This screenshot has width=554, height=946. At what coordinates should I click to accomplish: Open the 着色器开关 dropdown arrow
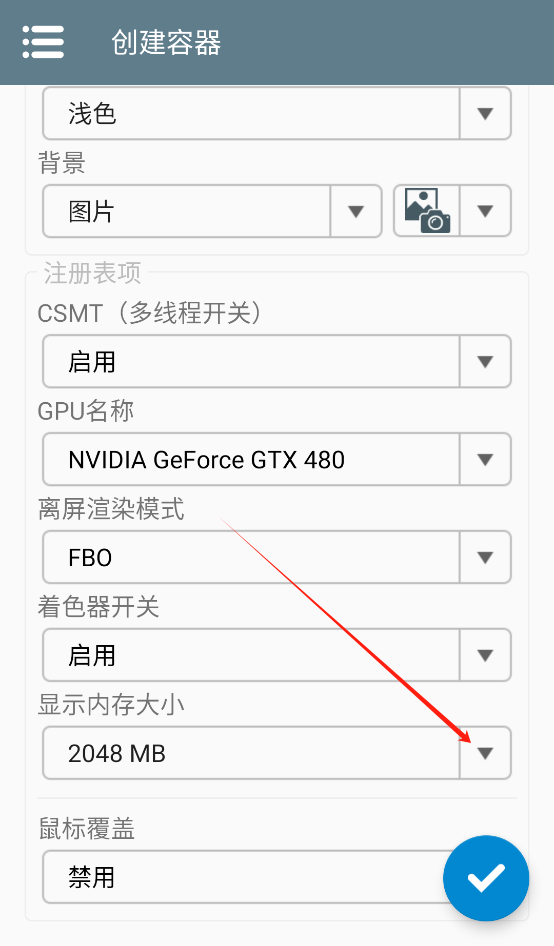pyautogui.click(x=485, y=655)
